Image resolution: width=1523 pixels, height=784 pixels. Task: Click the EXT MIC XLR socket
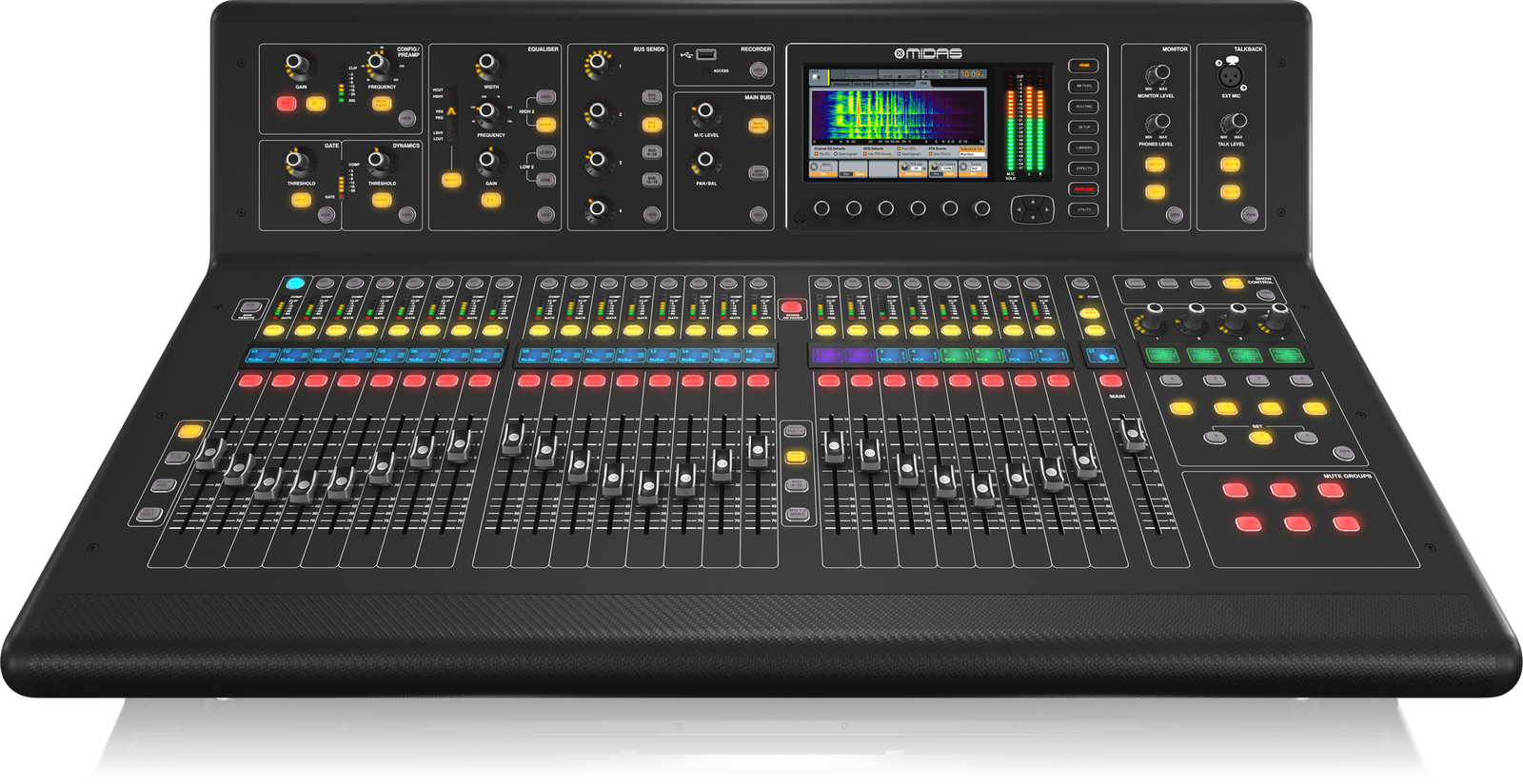click(1231, 73)
